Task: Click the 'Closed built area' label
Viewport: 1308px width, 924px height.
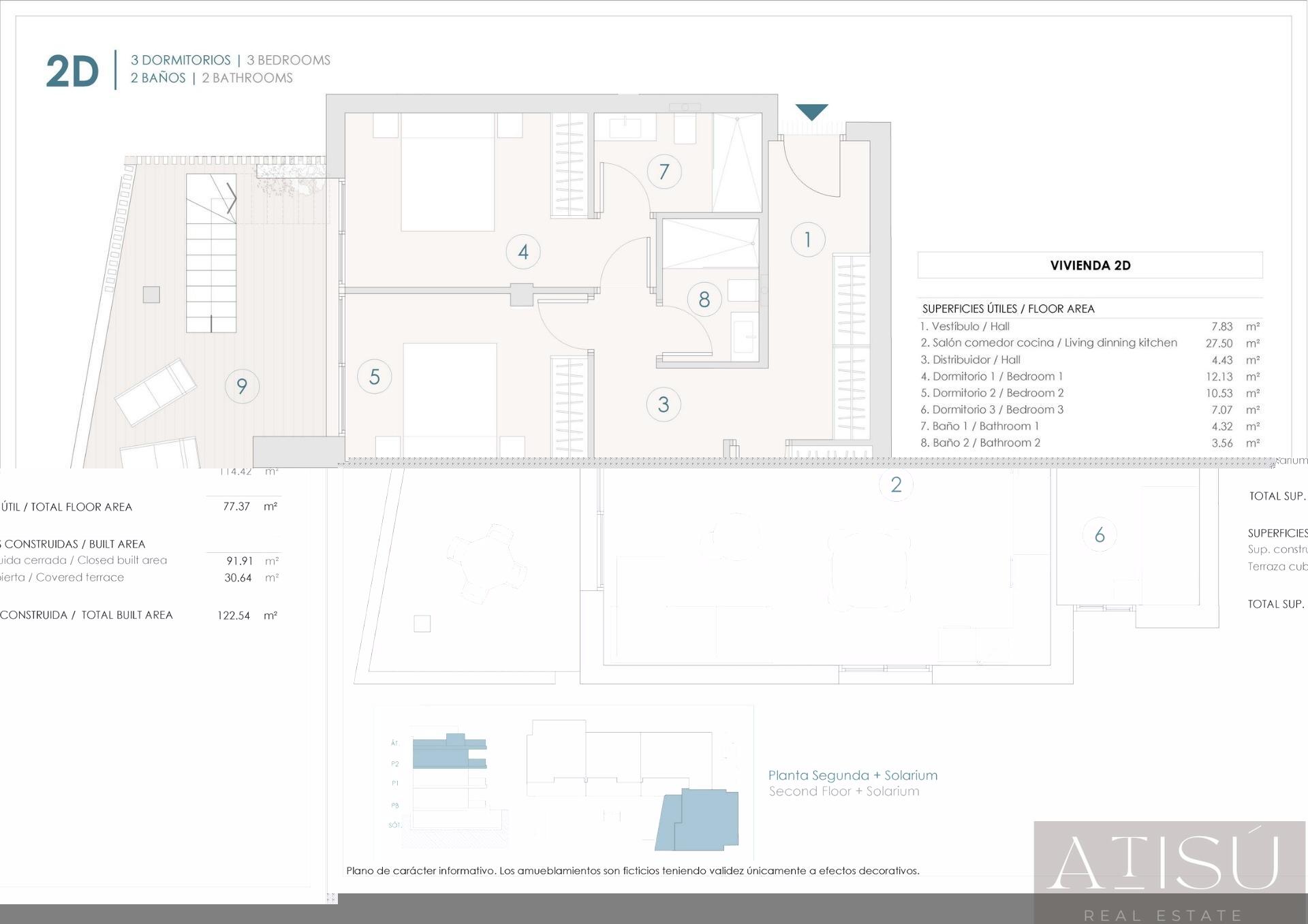Action: click(122, 560)
